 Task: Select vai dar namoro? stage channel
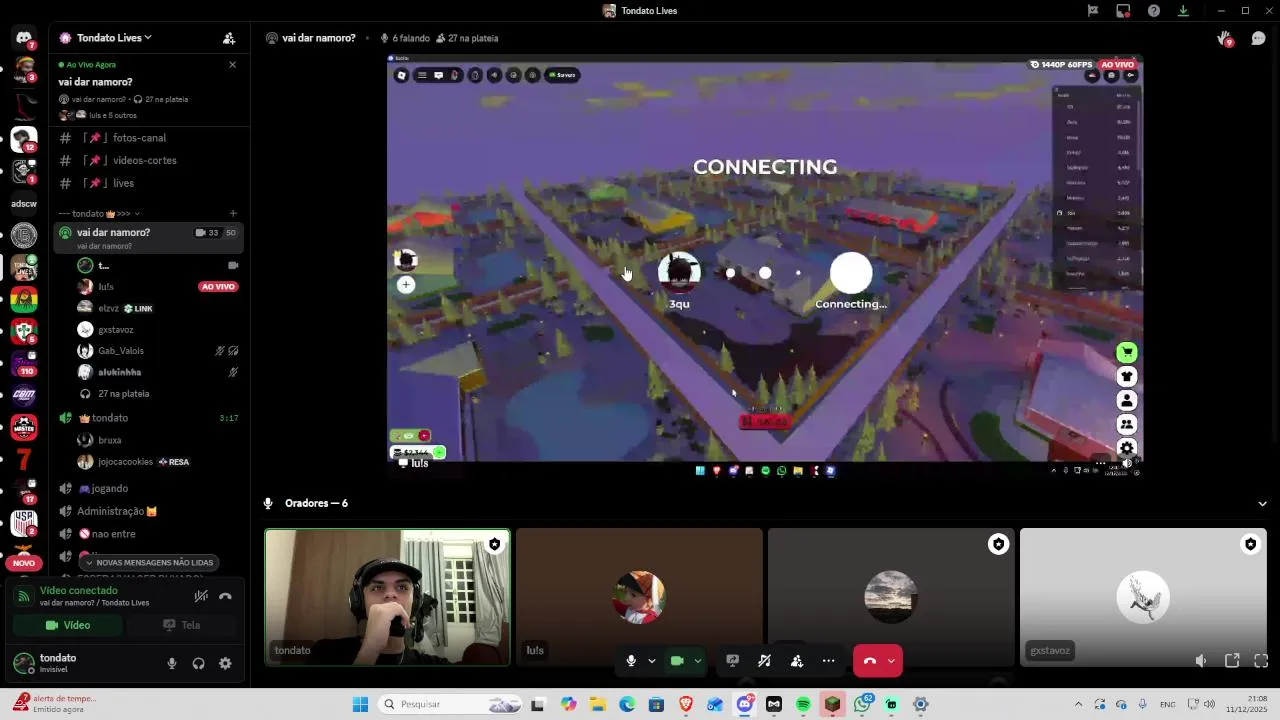(150, 238)
